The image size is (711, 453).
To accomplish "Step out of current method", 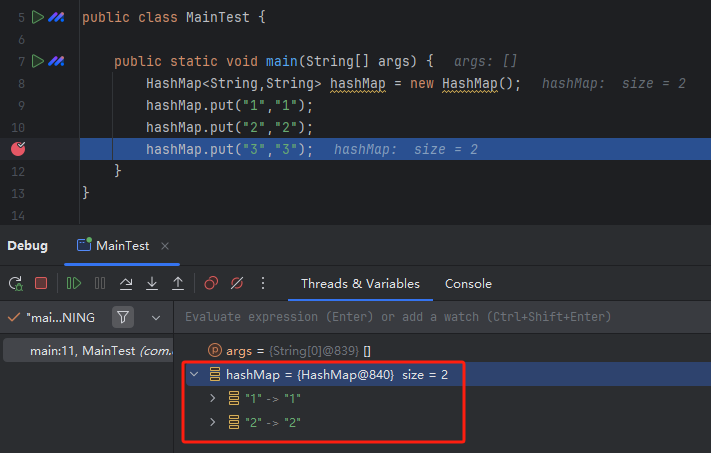I will [178, 284].
